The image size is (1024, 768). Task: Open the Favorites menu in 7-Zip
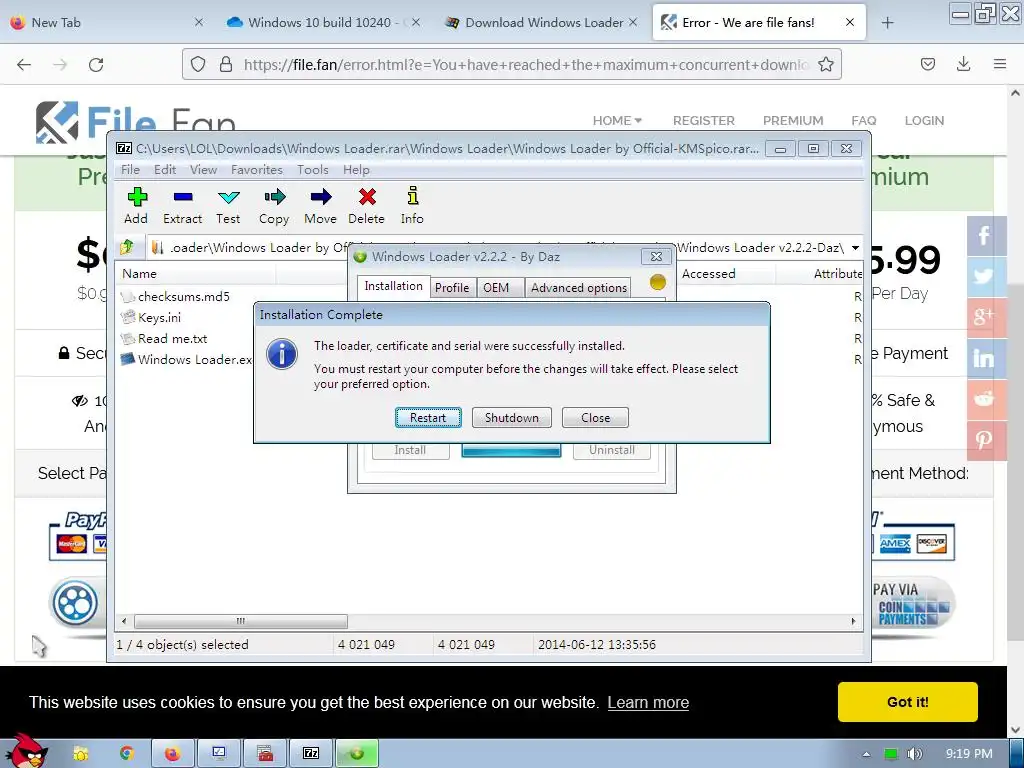pos(257,170)
